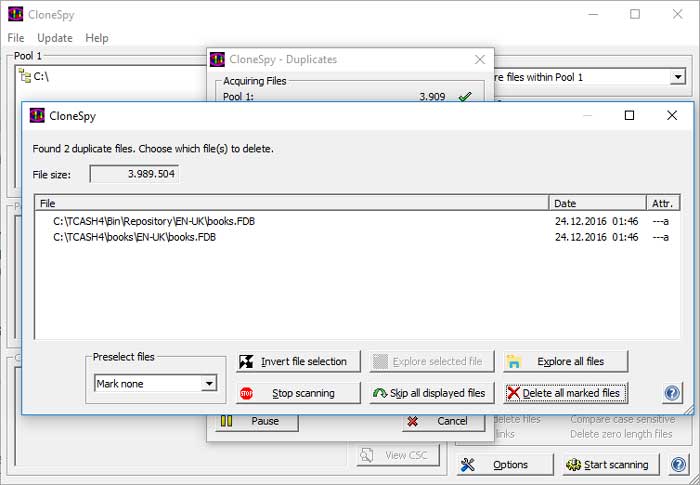700x485 pixels.
Task: Click the Explore selected file button
Action: point(432,361)
